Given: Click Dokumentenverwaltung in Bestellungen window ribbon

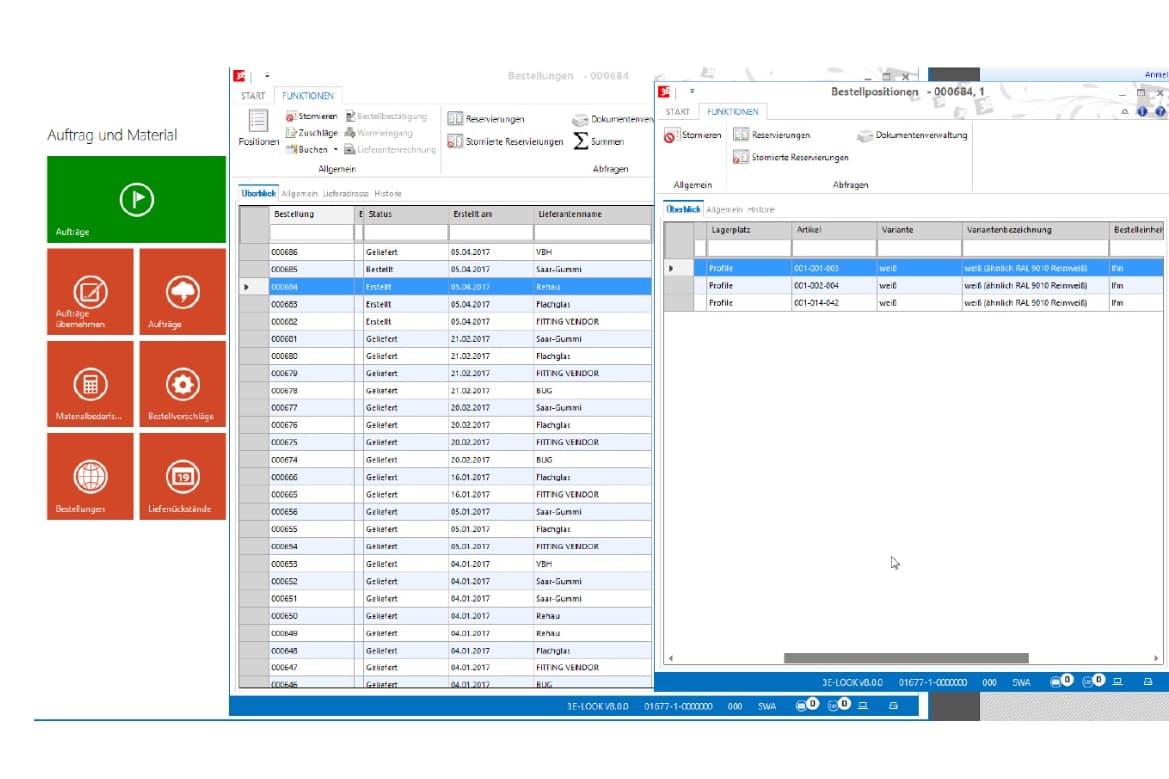Looking at the screenshot, I should tap(613, 119).
